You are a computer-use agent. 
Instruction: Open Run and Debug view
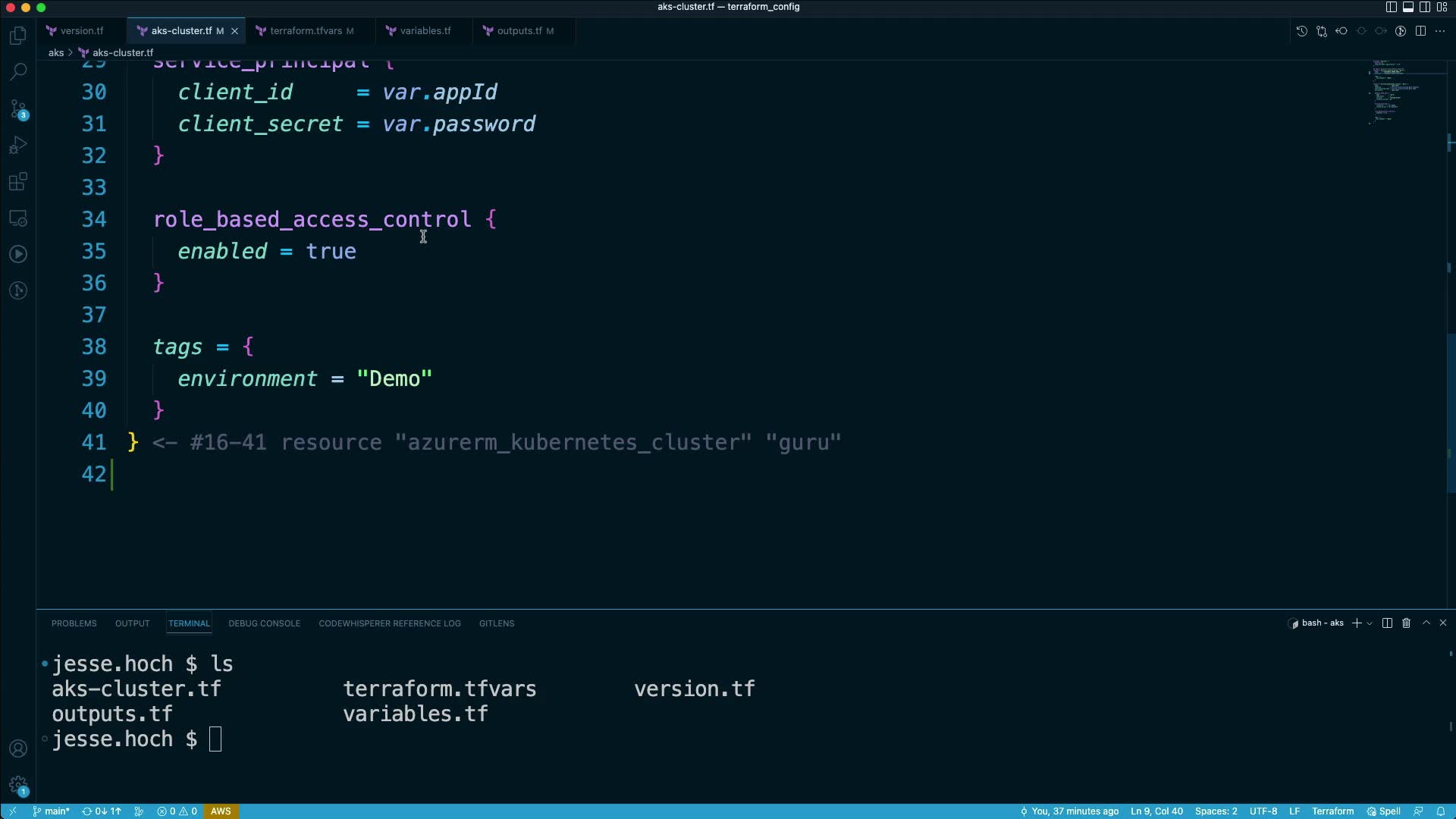[18, 145]
